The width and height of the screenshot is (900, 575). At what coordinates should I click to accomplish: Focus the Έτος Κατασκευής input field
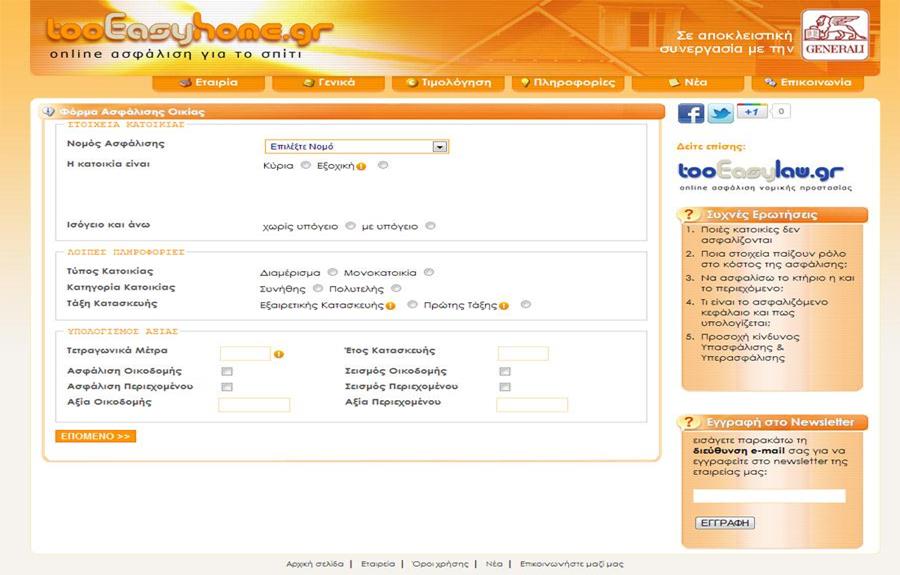click(523, 353)
